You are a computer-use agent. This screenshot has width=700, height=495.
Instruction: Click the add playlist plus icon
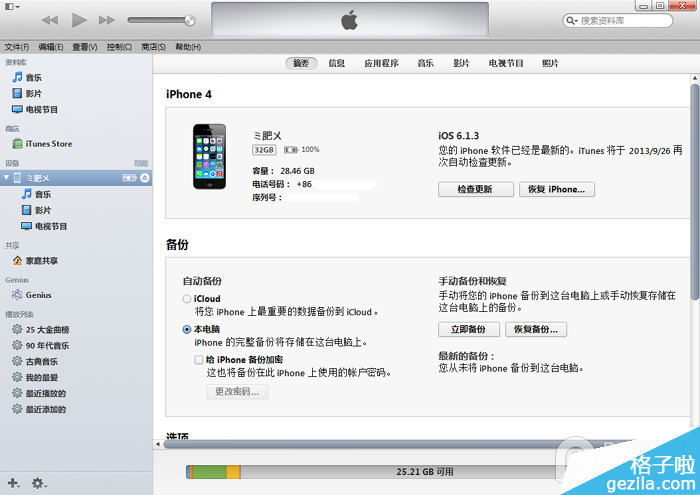click(13, 483)
